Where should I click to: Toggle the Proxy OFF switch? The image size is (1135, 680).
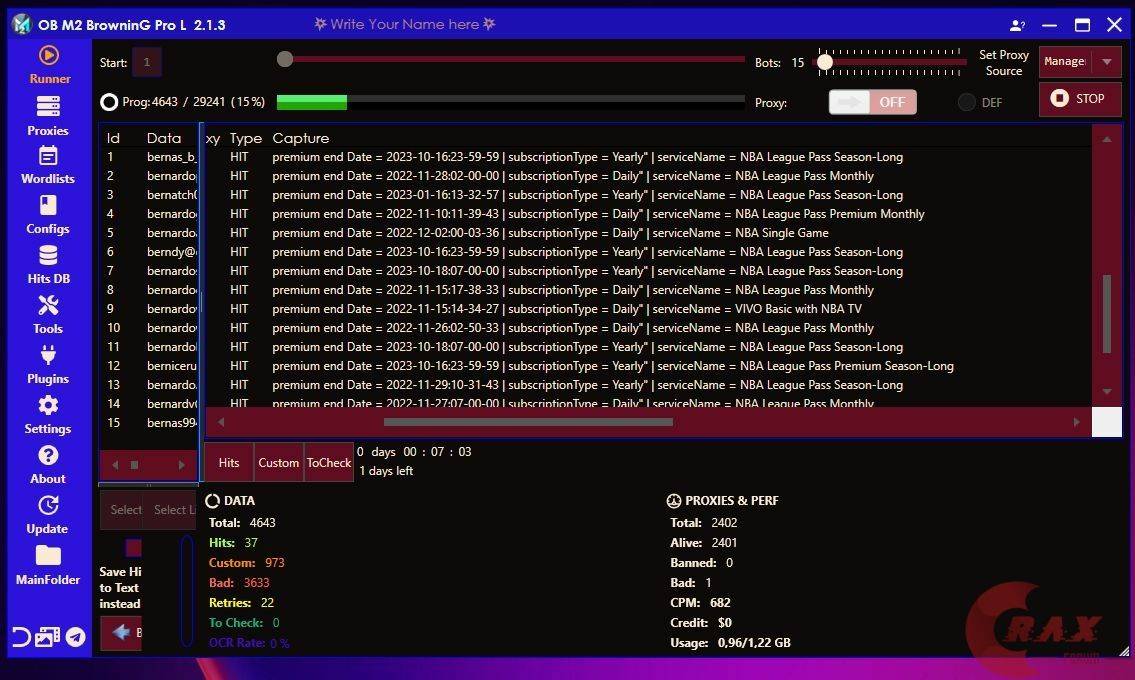pos(872,102)
